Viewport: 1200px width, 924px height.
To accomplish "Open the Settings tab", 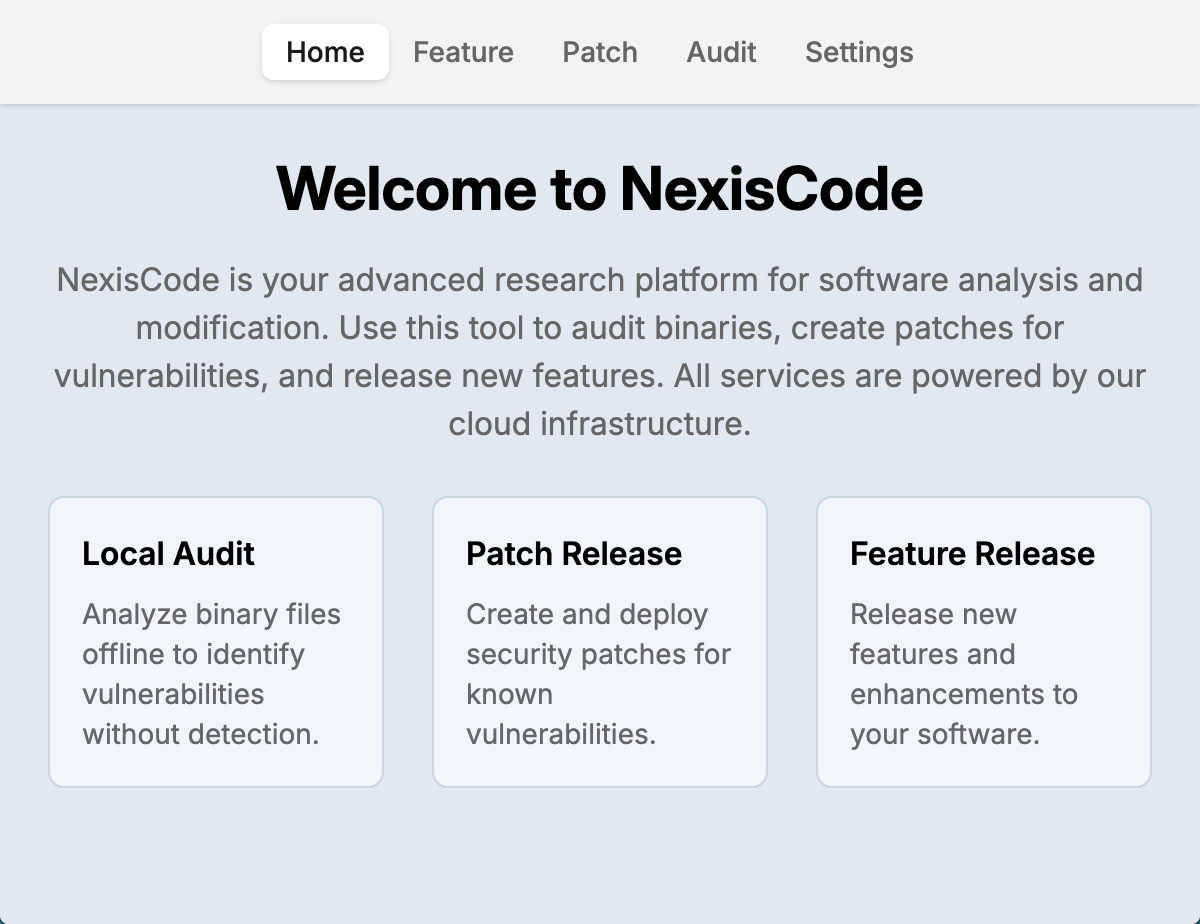I will click(x=859, y=52).
